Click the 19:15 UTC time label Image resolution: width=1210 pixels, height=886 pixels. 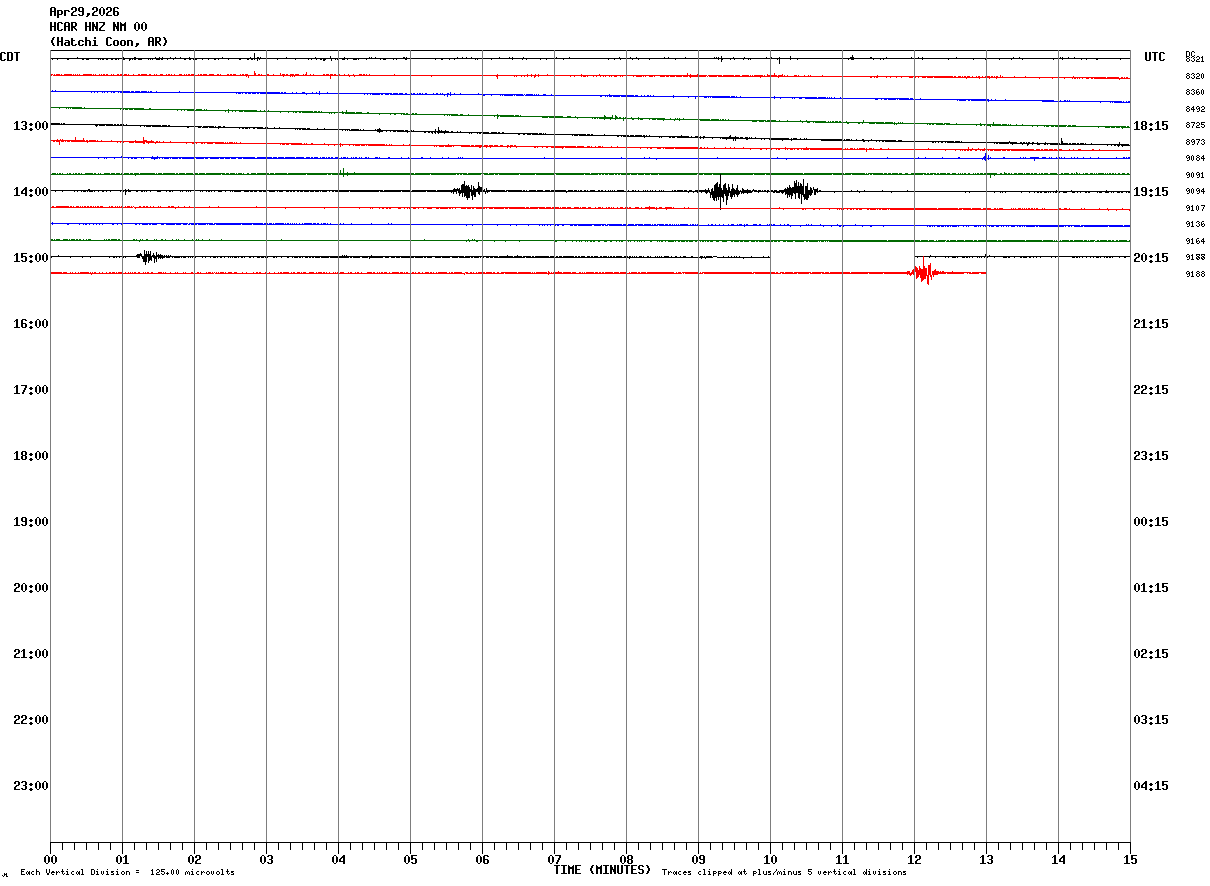click(x=1151, y=191)
